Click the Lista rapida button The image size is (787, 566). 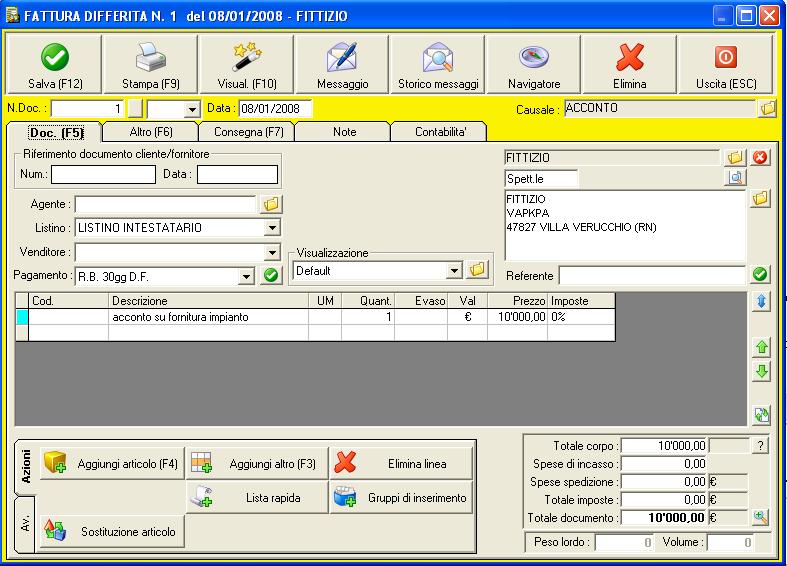257,498
